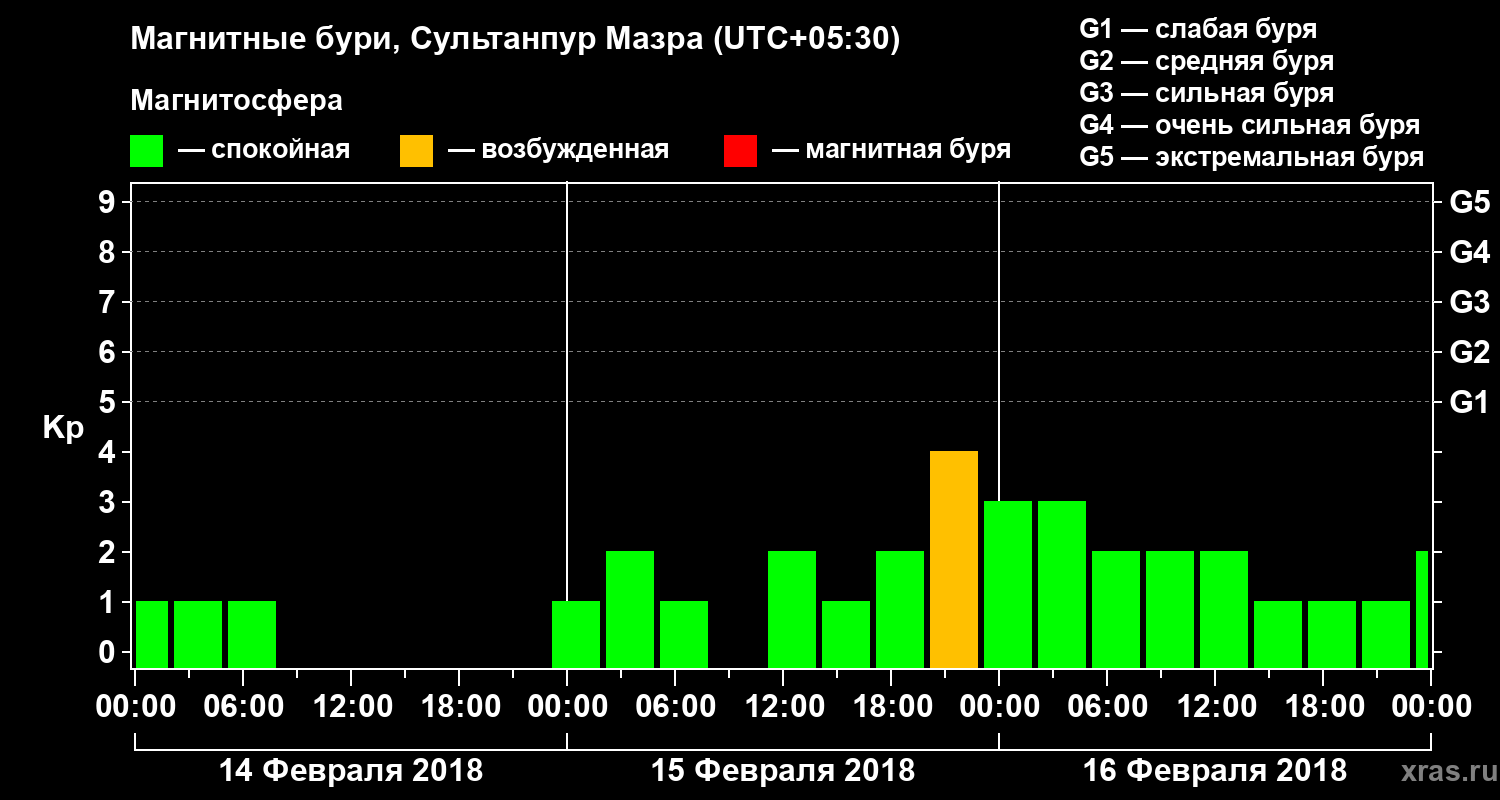Select the Kp 3 bar crossing midnight into 16 February
The image size is (1500, 800).
pyautogui.click(x=1008, y=585)
